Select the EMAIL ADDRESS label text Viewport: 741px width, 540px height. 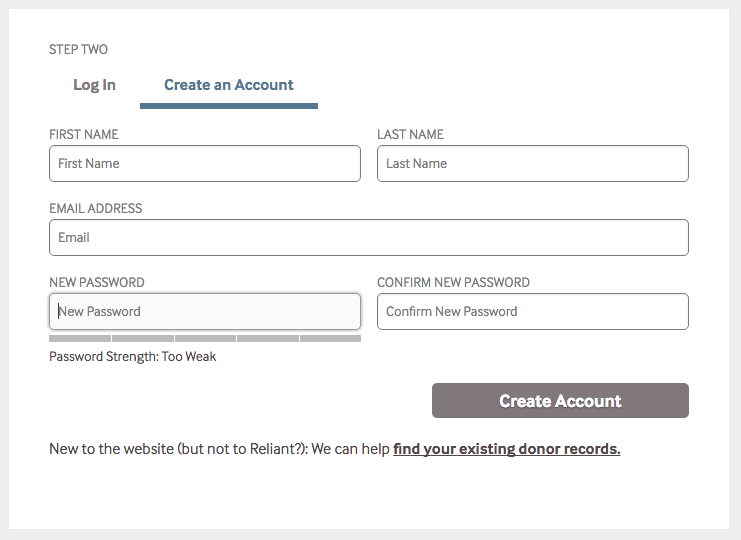[x=96, y=209]
